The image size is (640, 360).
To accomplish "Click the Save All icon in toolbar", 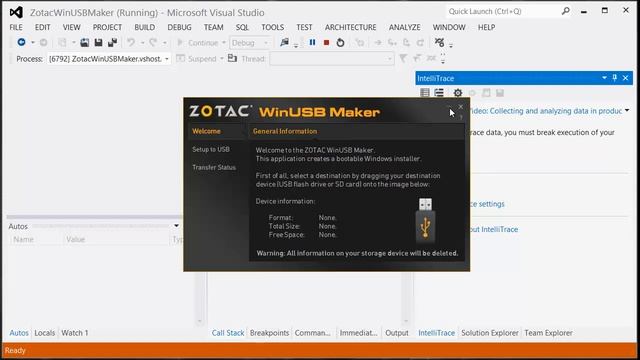I will point(112,42).
